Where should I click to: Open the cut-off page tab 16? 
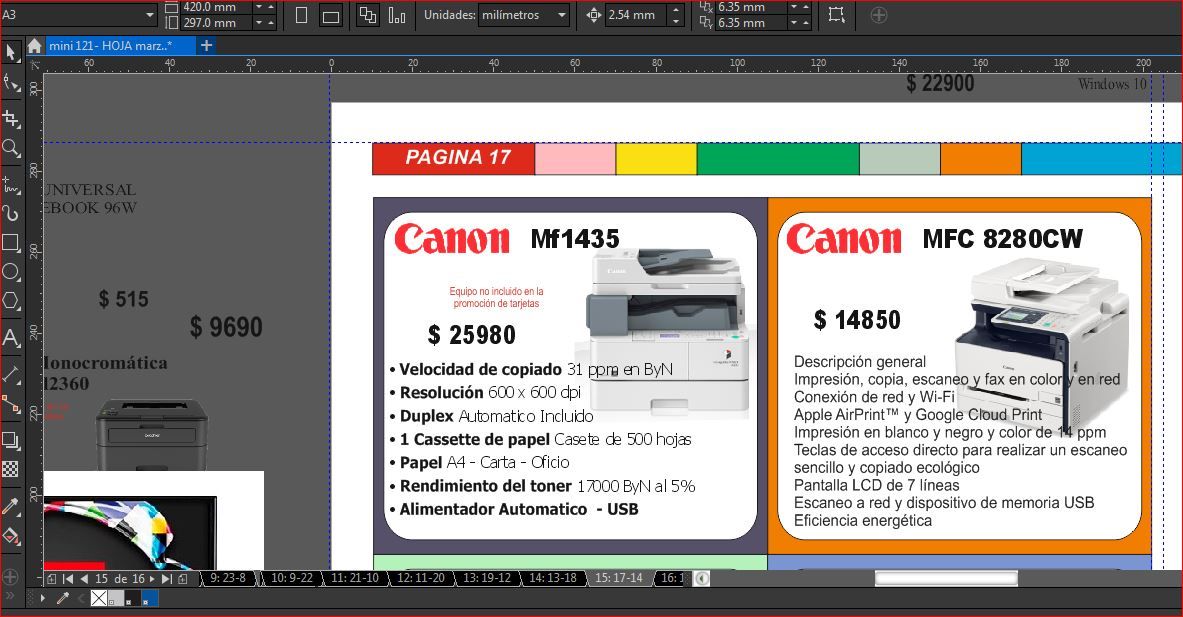[x=671, y=578]
